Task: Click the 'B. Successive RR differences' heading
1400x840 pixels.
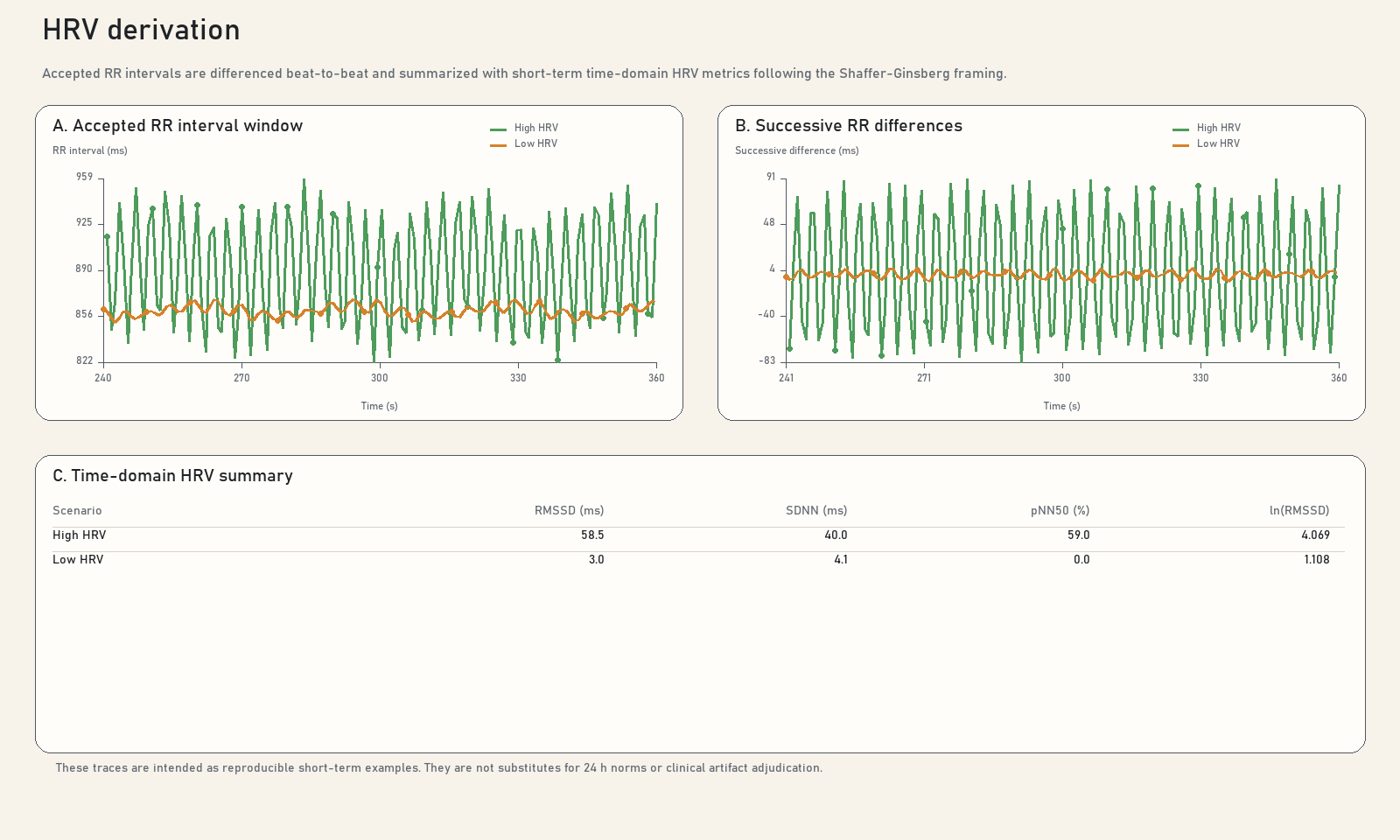Action: pos(849,125)
